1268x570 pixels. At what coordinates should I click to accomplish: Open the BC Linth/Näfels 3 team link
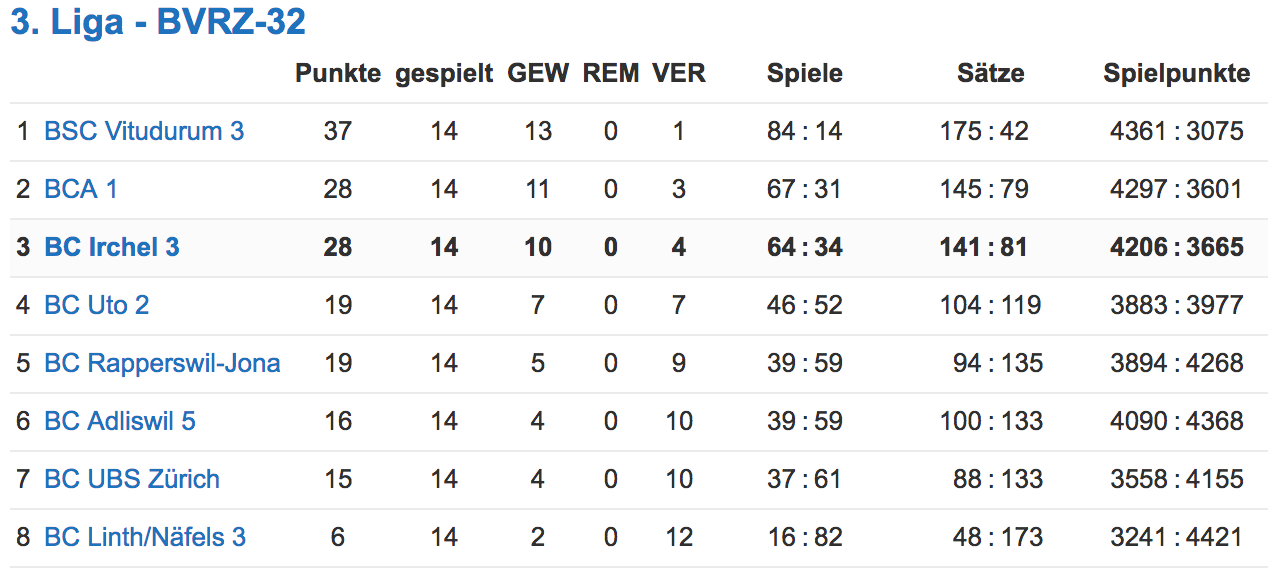[145, 537]
